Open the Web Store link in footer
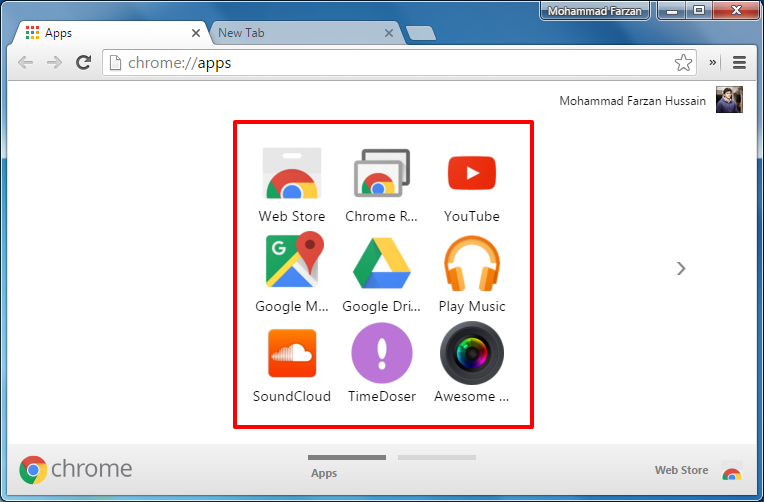764x502 pixels. click(x=681, y=470)
